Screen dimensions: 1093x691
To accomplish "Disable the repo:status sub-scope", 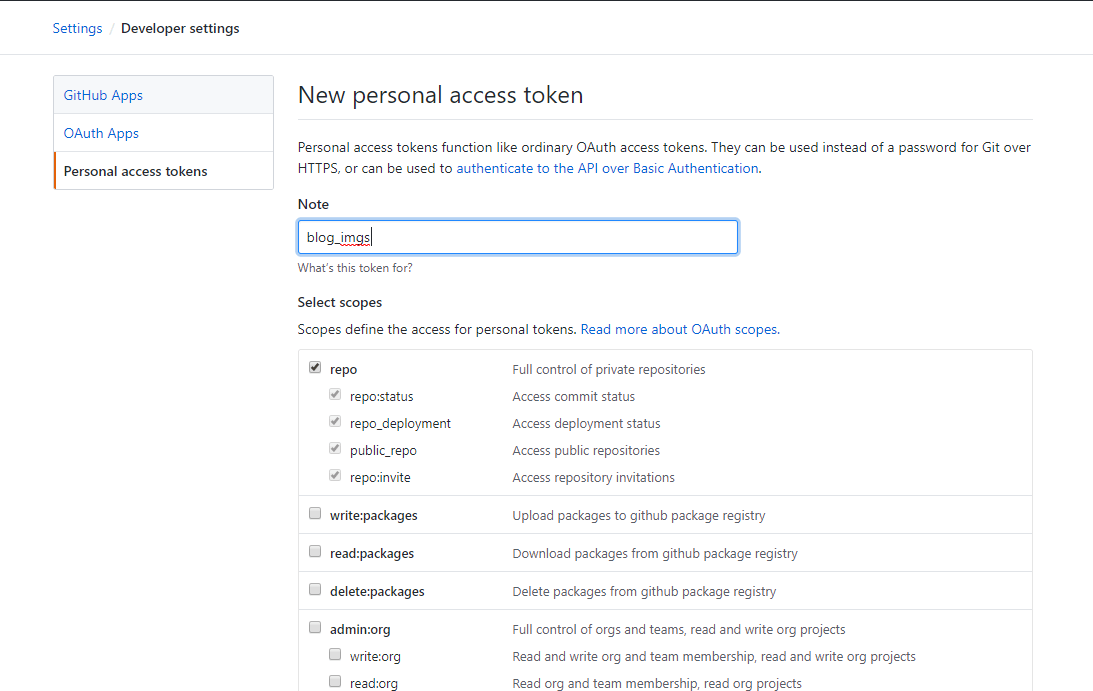I will click(335, 393).
